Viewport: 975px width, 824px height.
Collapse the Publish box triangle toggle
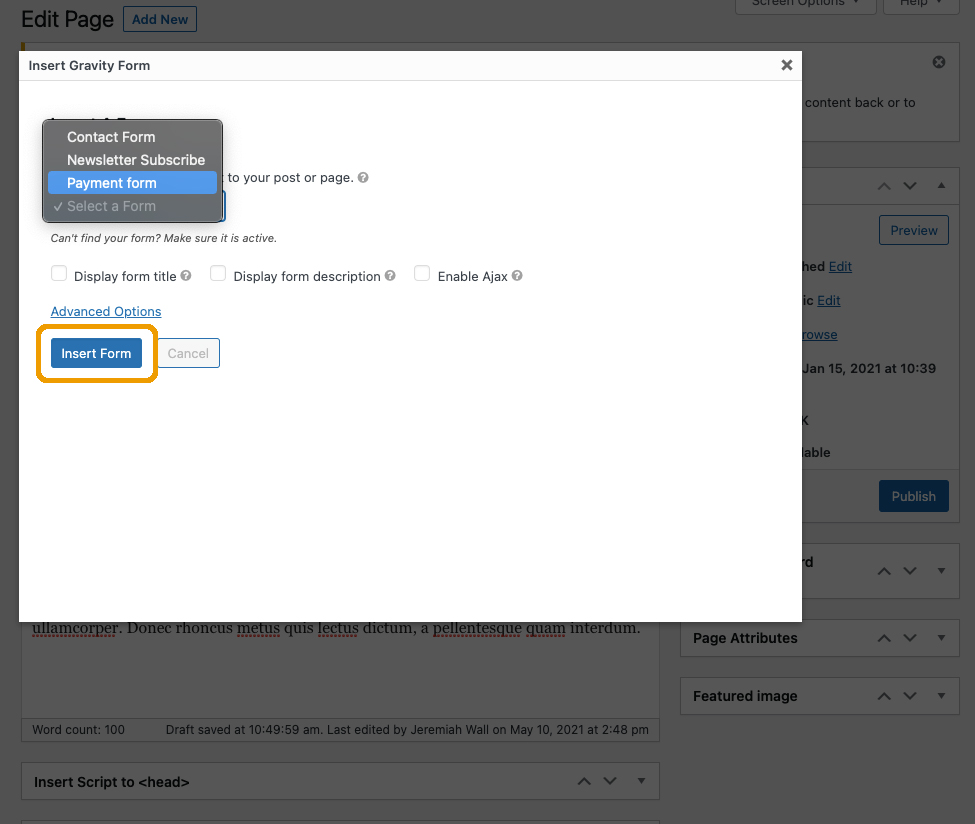click(x=941, y=185)
